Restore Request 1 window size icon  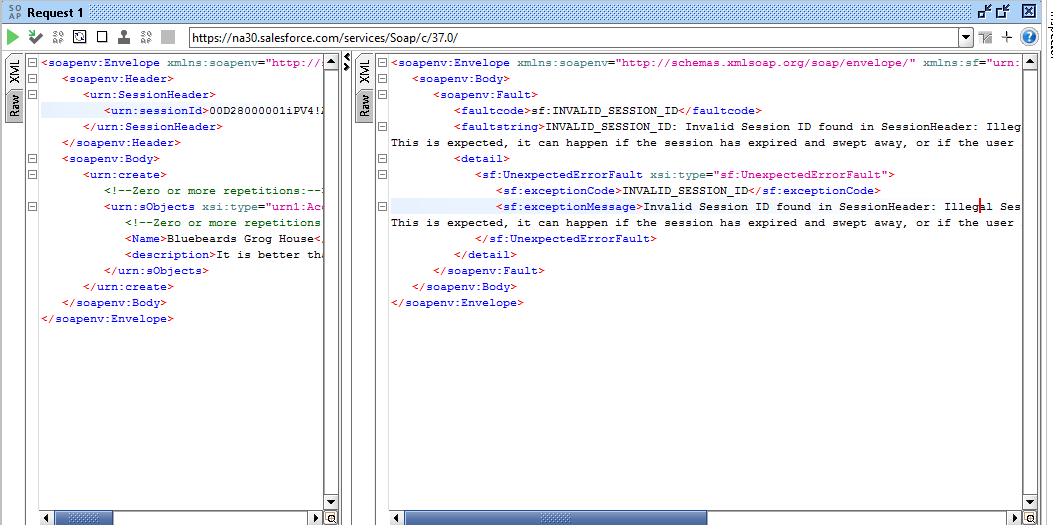(x=1003, y=11)
